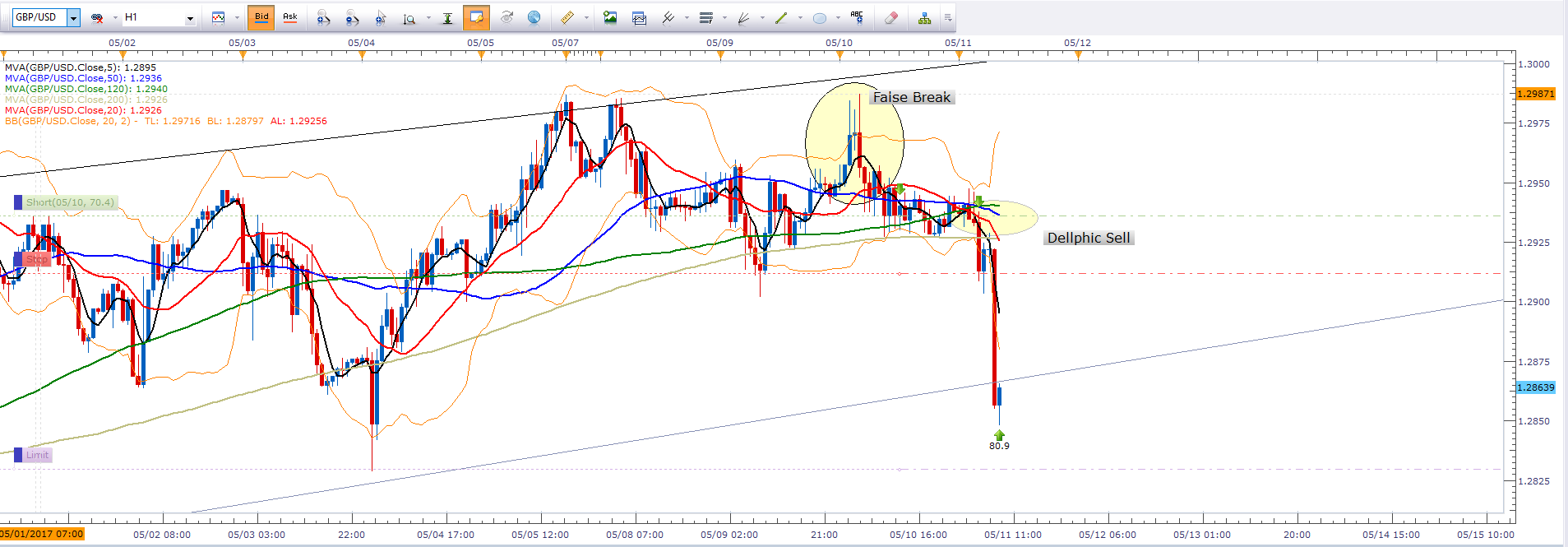Select the ellipse shape tool
This screenshot has width=1568, height=547.
pos(819,17)
